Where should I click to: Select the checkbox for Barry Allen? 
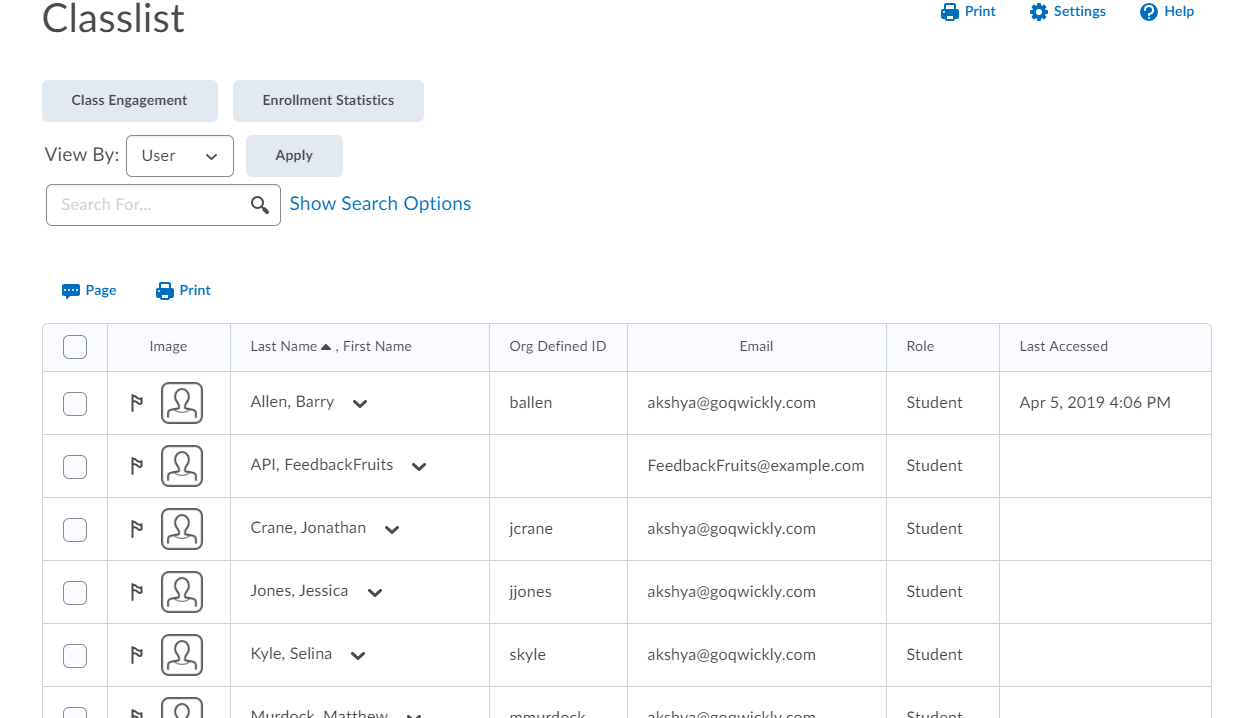pos(75,404)
